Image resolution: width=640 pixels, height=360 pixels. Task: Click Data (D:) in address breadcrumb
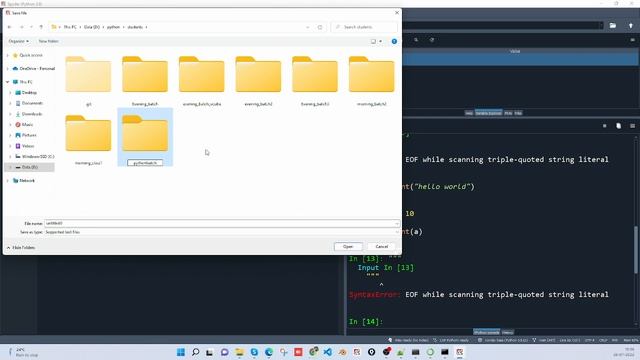pos(92,27)
